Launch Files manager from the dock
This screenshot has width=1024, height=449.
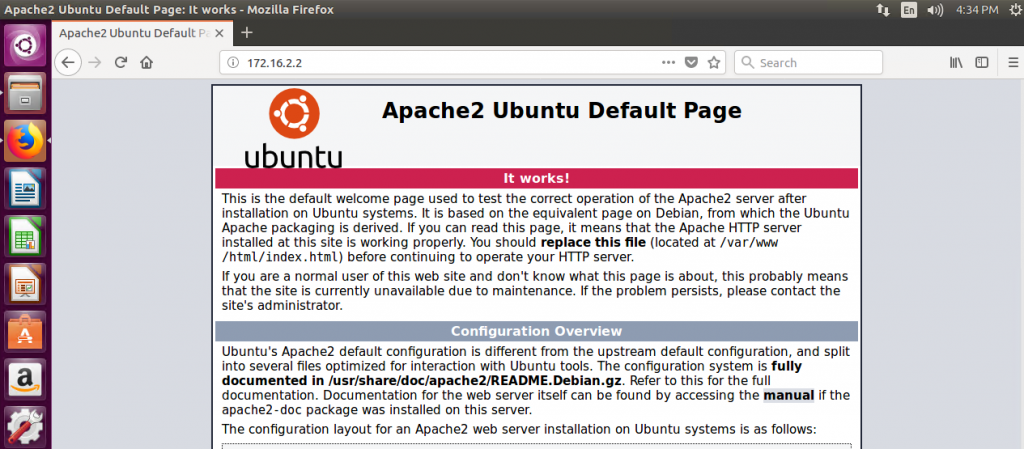tap(25, 93)
